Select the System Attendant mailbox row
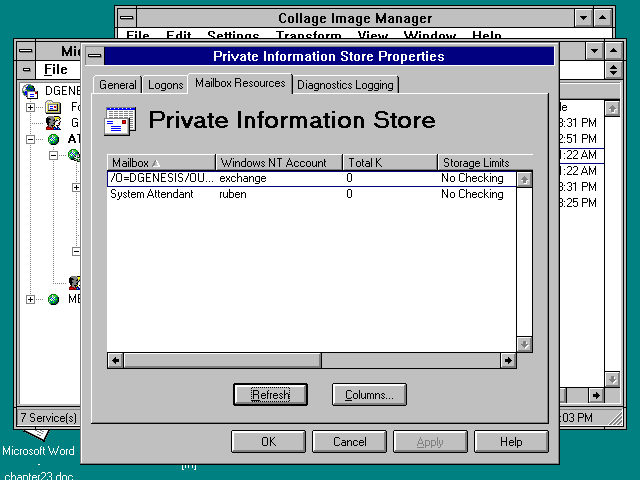Viewport: 640px width, 480px height. coord(311,194)
